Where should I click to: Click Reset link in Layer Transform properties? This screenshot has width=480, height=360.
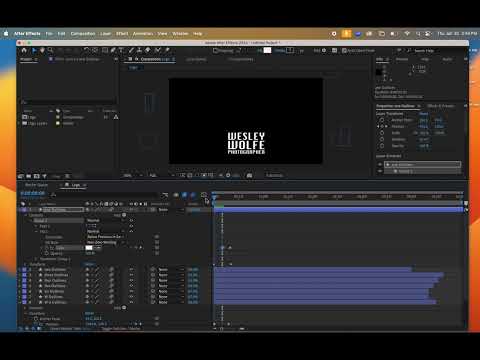point(424,114)
